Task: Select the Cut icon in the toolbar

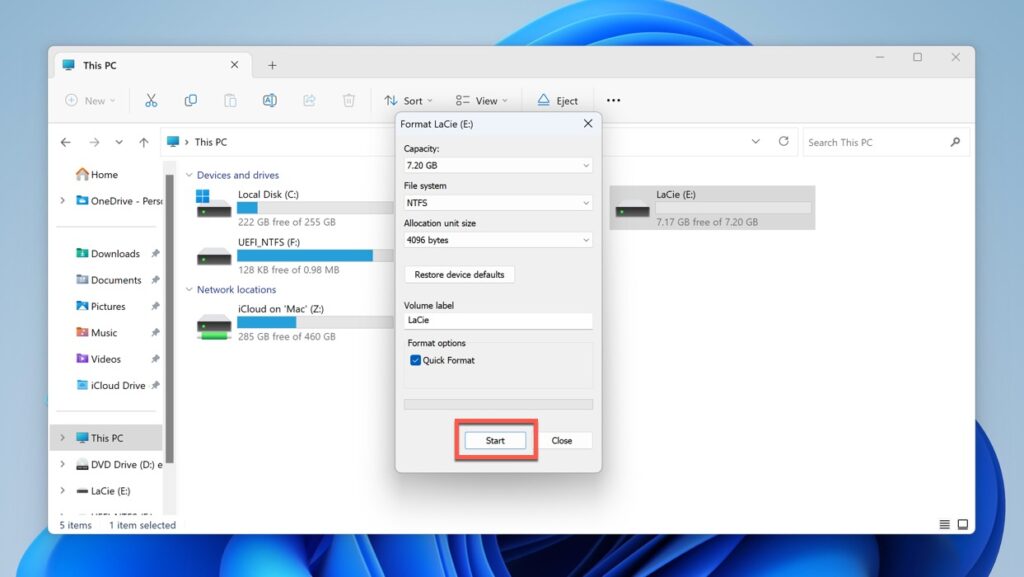Action: 152,100
